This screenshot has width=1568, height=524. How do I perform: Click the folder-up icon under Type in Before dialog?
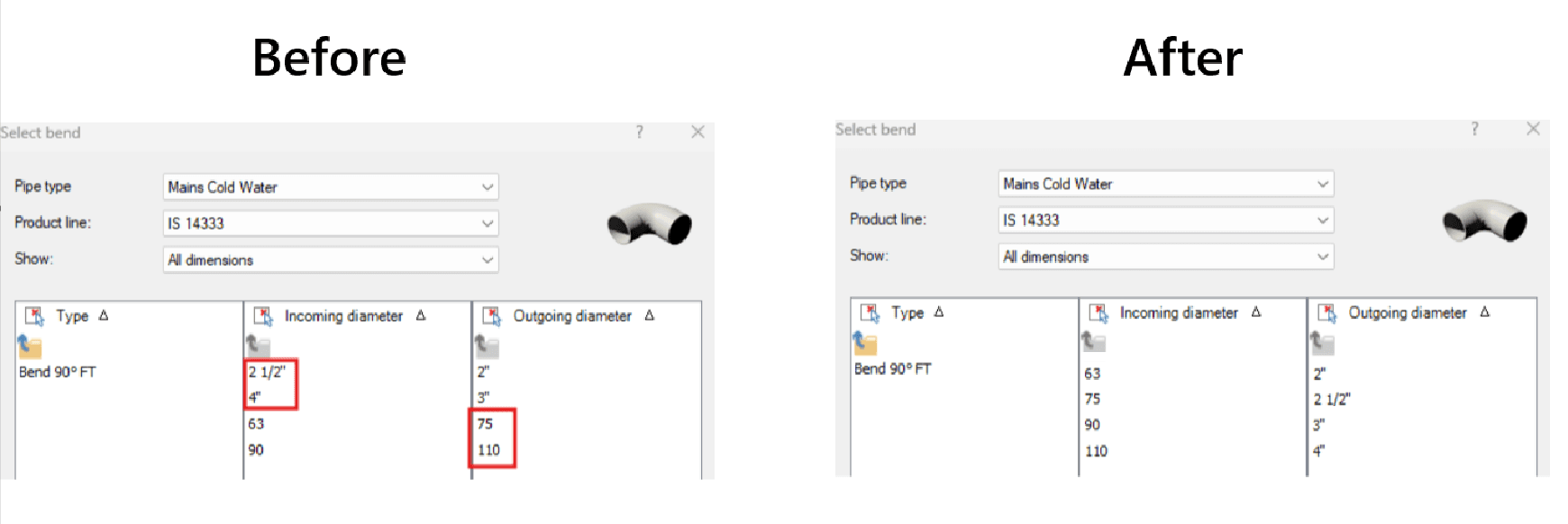coord(30,346)
